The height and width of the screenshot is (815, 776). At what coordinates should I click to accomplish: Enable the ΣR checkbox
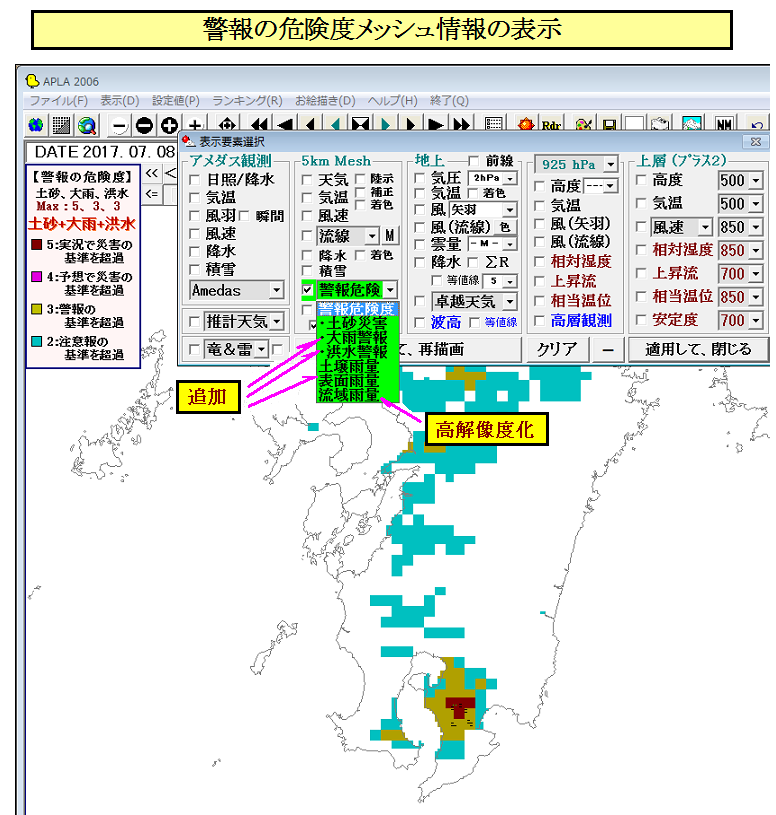(472, 262)
